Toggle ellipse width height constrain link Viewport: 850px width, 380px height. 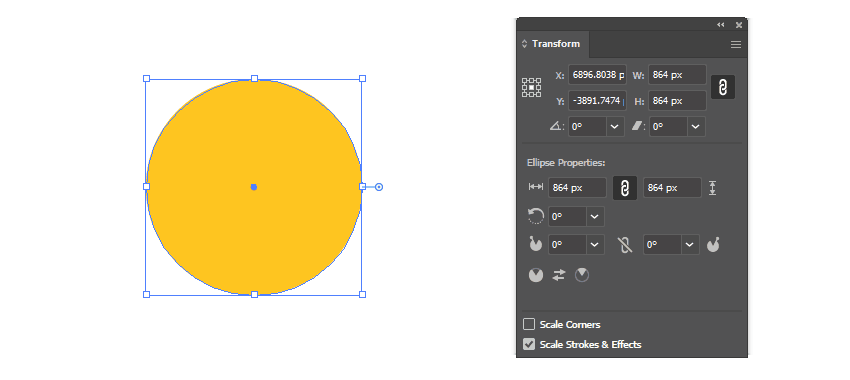tap(624, 188)
